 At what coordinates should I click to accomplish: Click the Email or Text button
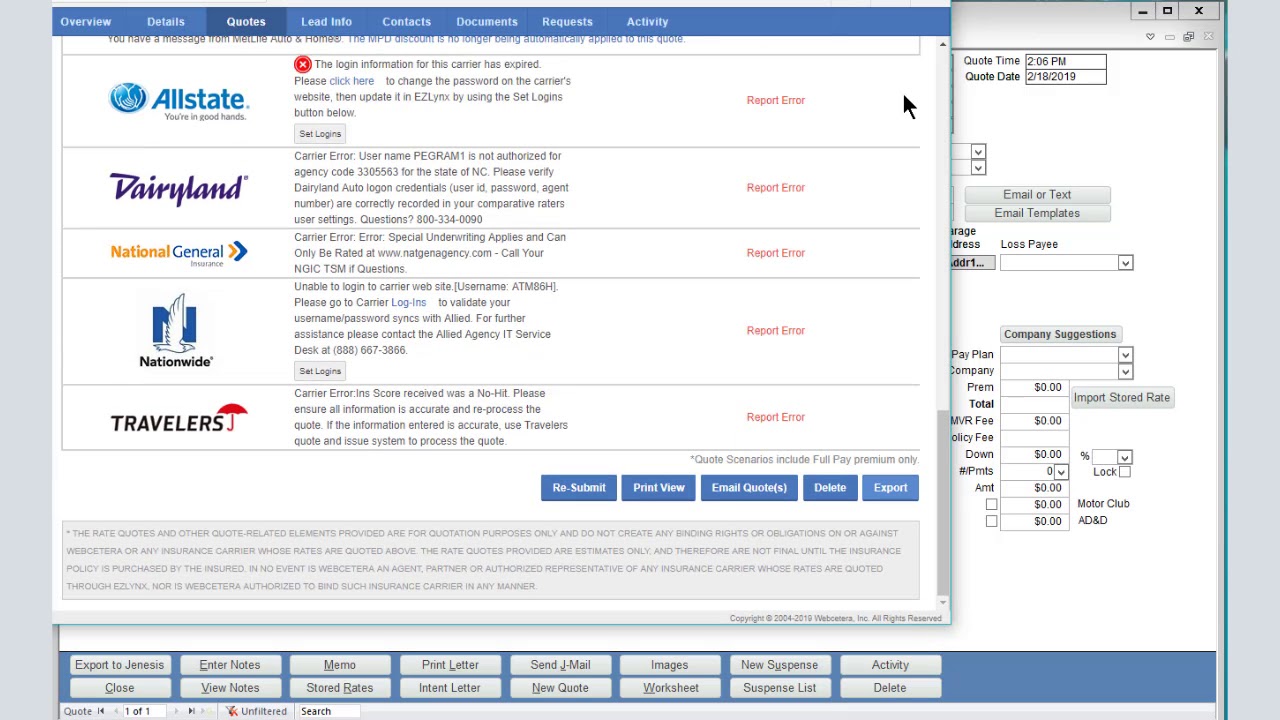[1037, 195]
